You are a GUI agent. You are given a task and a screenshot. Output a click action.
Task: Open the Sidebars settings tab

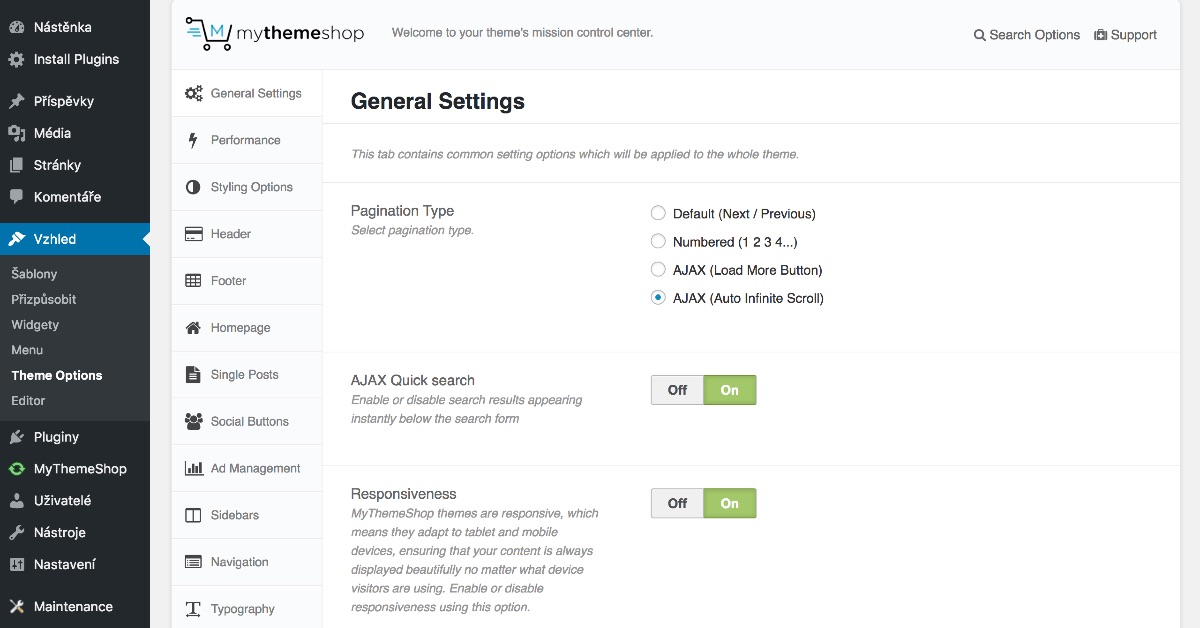click(x=234, y=515)
